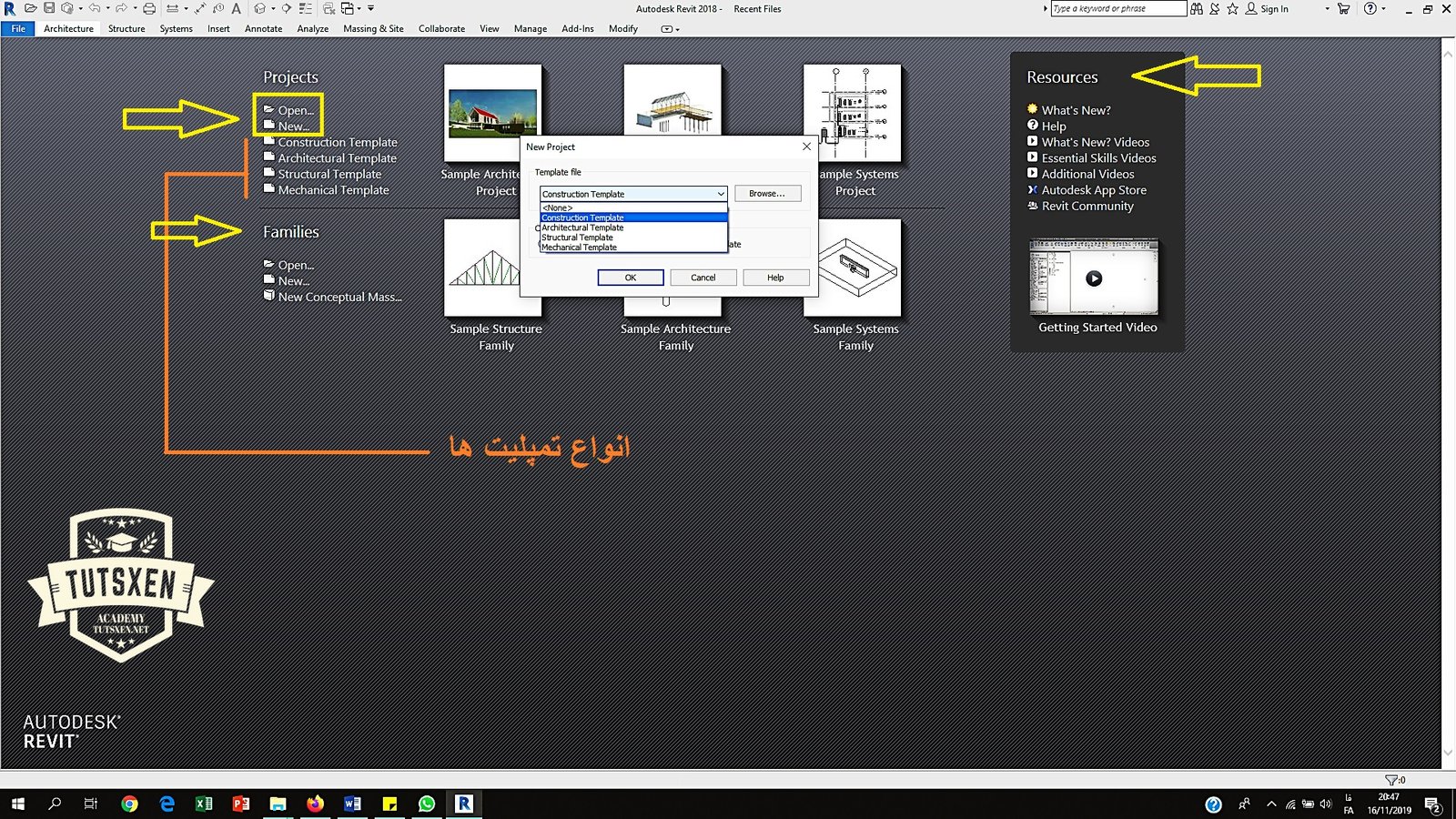Switch to the Manage ribbon tab
1456x819 pixels.
click(531, 28)
